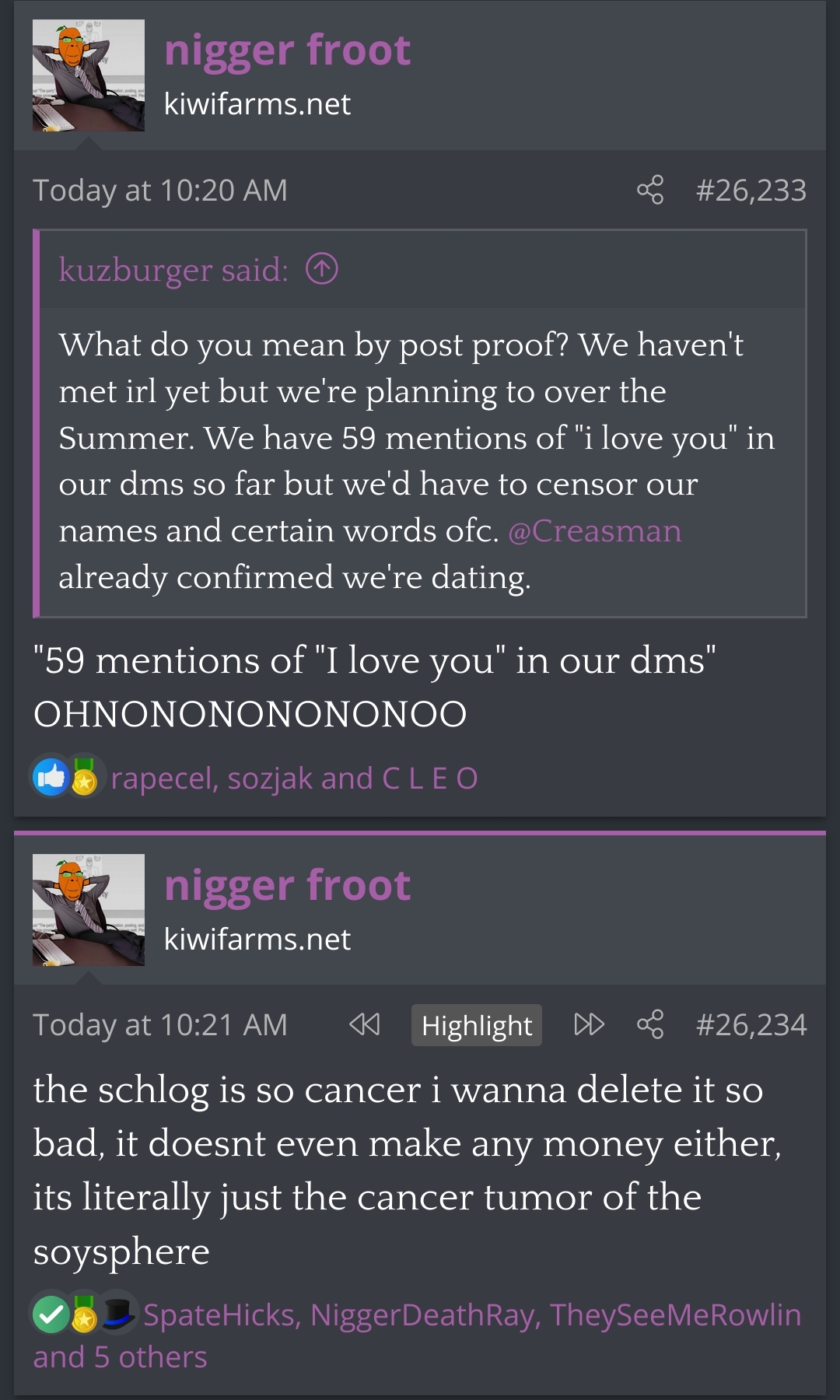Go to next highlight with forward arrows
The height and width of the screenshot is (1400, 840).
coord(589,1024)
